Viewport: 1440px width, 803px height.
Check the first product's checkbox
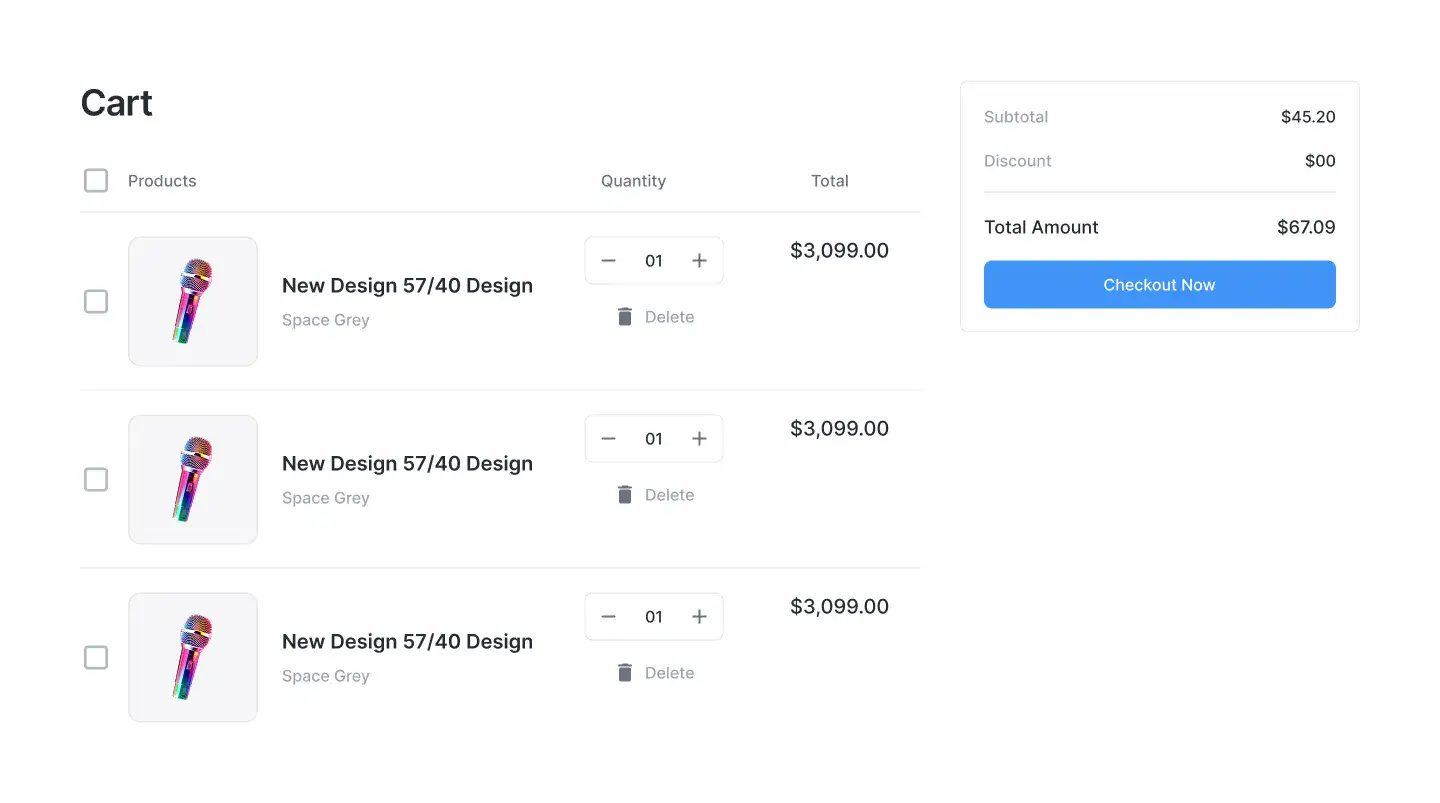click(x=96, y=301)
